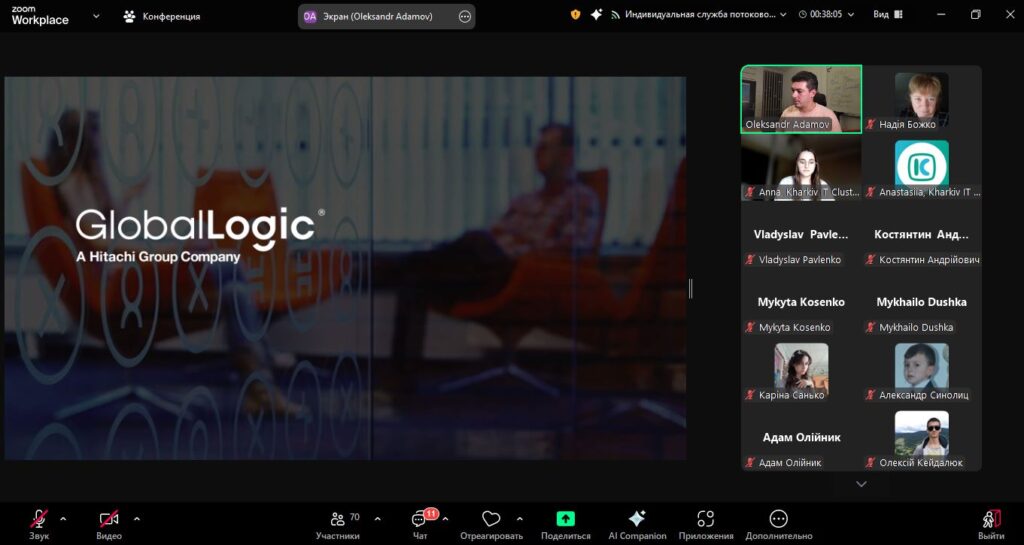Viewport: 1024px width, 545px height.
Task: Select Каріна Санько participant tile
Action: point(801,370)
